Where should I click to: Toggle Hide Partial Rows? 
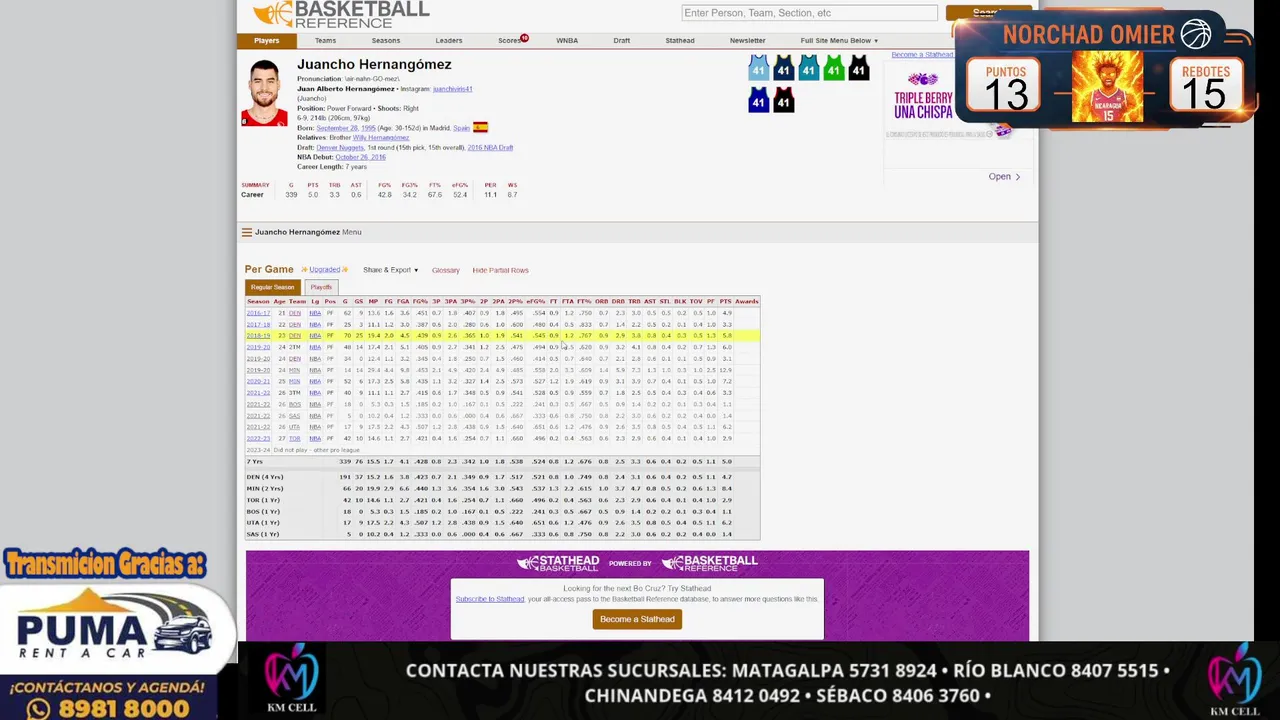tap(501, 270)
